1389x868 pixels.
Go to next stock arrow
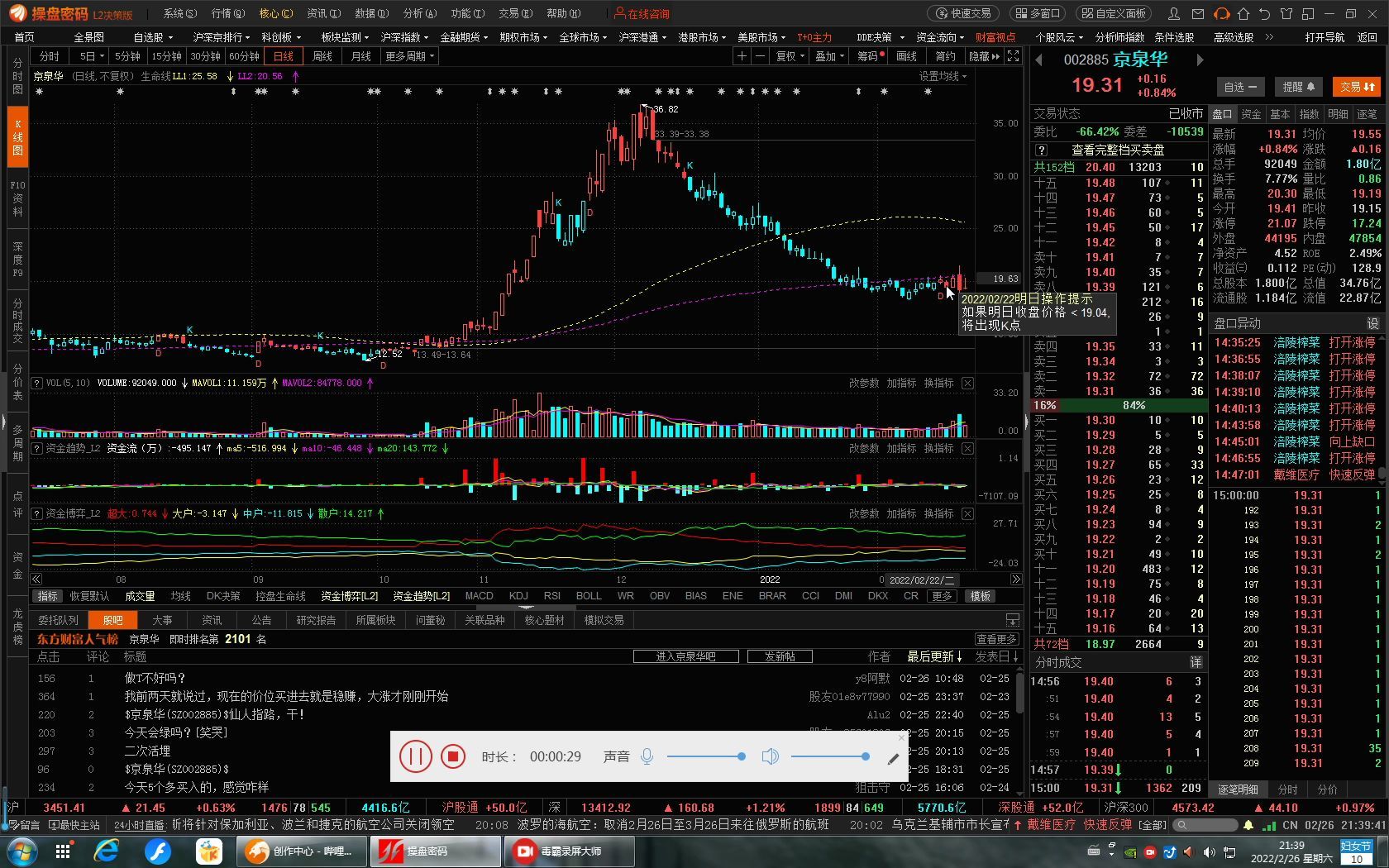tap(1200, 60)
